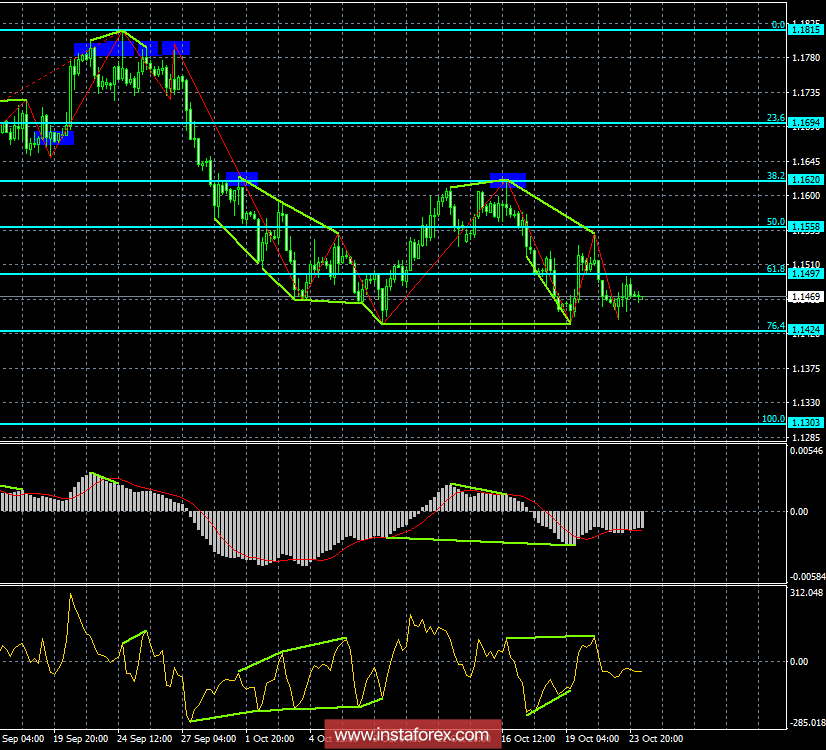
Task: Click the 1.1694 Fibonacci price tag
Action: point(805,124)
